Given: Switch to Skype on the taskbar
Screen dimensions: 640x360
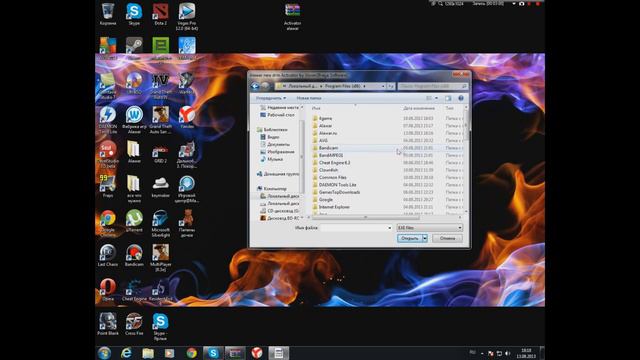Looking at the screenshot, I should 213,353.
